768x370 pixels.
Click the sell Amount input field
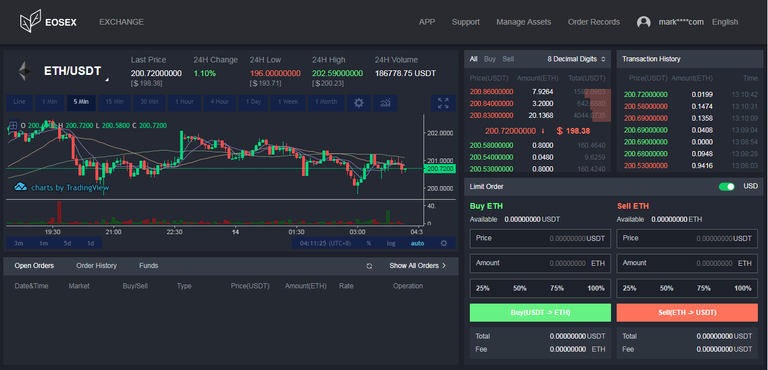pos(687,263)
